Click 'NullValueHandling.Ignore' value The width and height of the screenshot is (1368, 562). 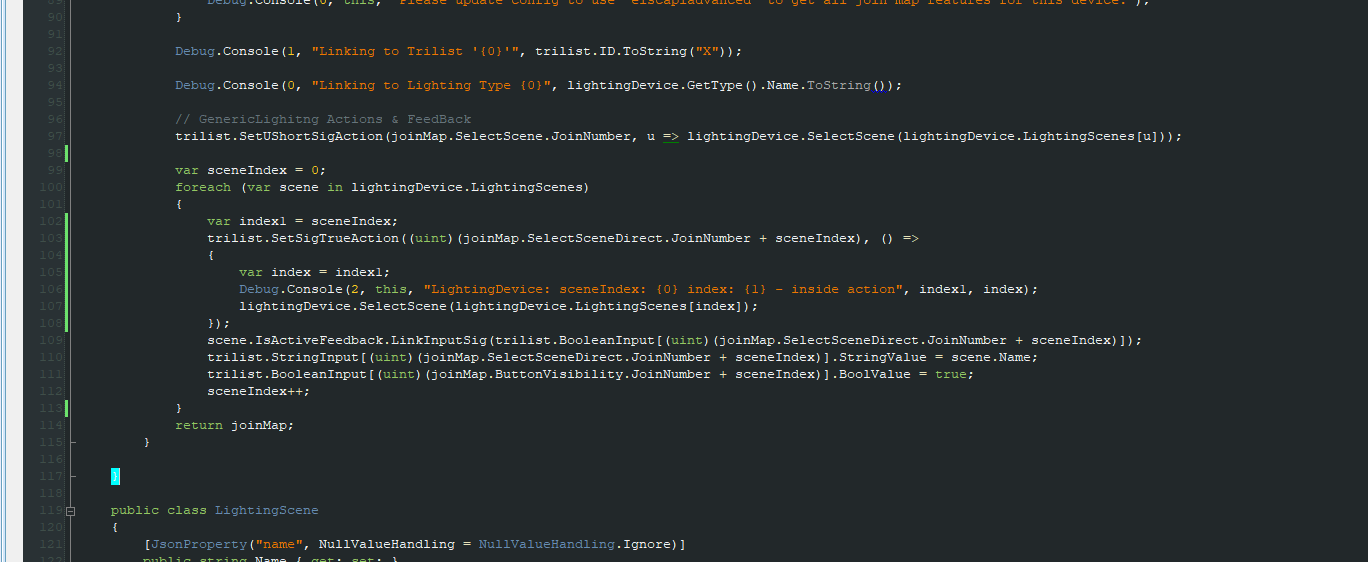pos(575,544)
